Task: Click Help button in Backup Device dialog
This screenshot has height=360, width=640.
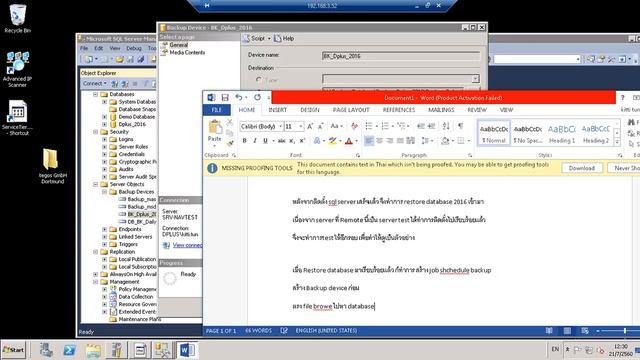Action: pyautogui.click(x=284, y=38)
